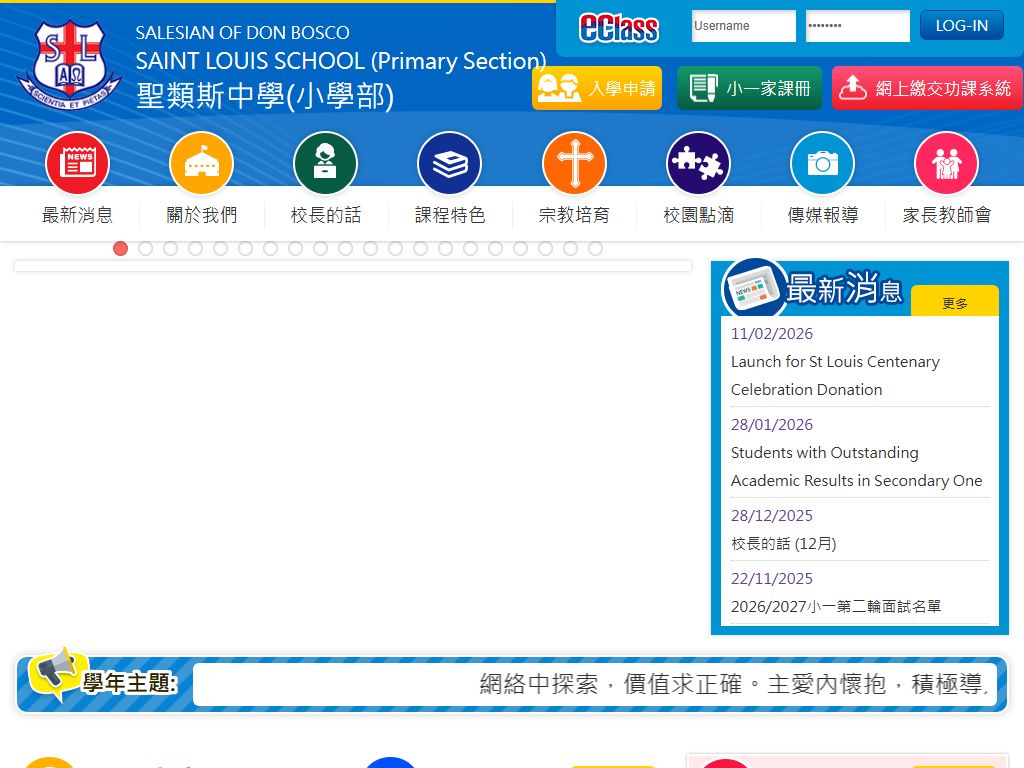Select the last slideshow dot
Image resolution: width=1024 pixels, height=768 pixels.
click(x=595, y=248)
